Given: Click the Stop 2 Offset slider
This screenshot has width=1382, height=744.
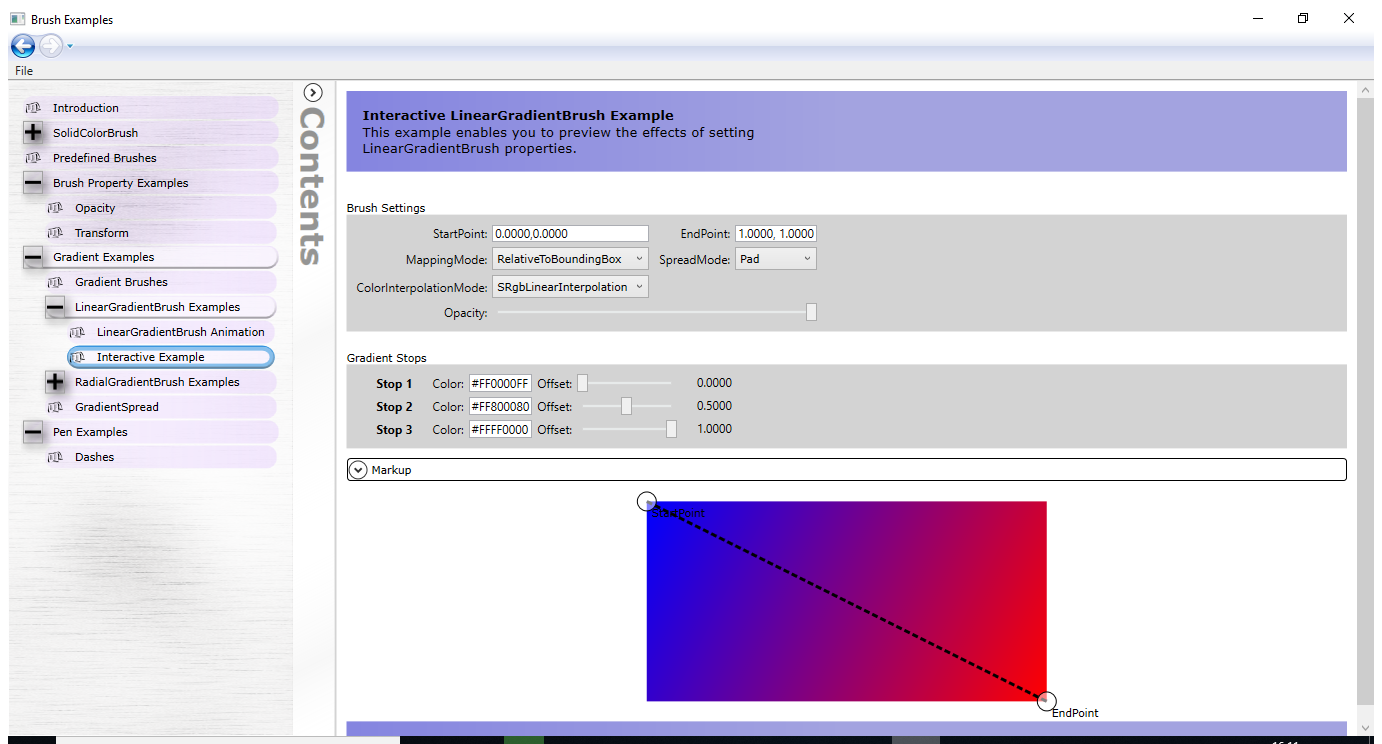Looking at the screenshot, I should (626, 406).
